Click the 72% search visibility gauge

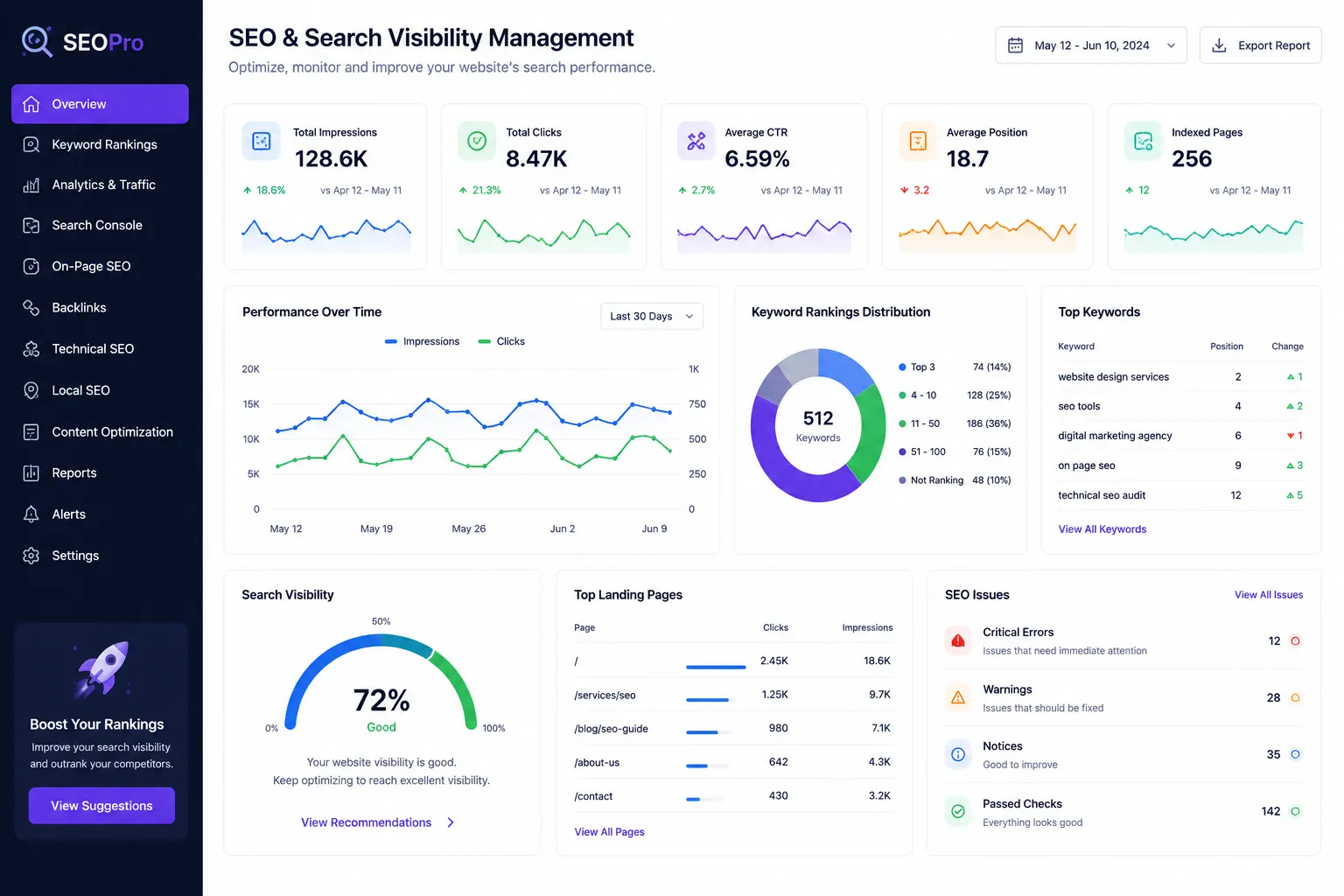tap(381, 682)
